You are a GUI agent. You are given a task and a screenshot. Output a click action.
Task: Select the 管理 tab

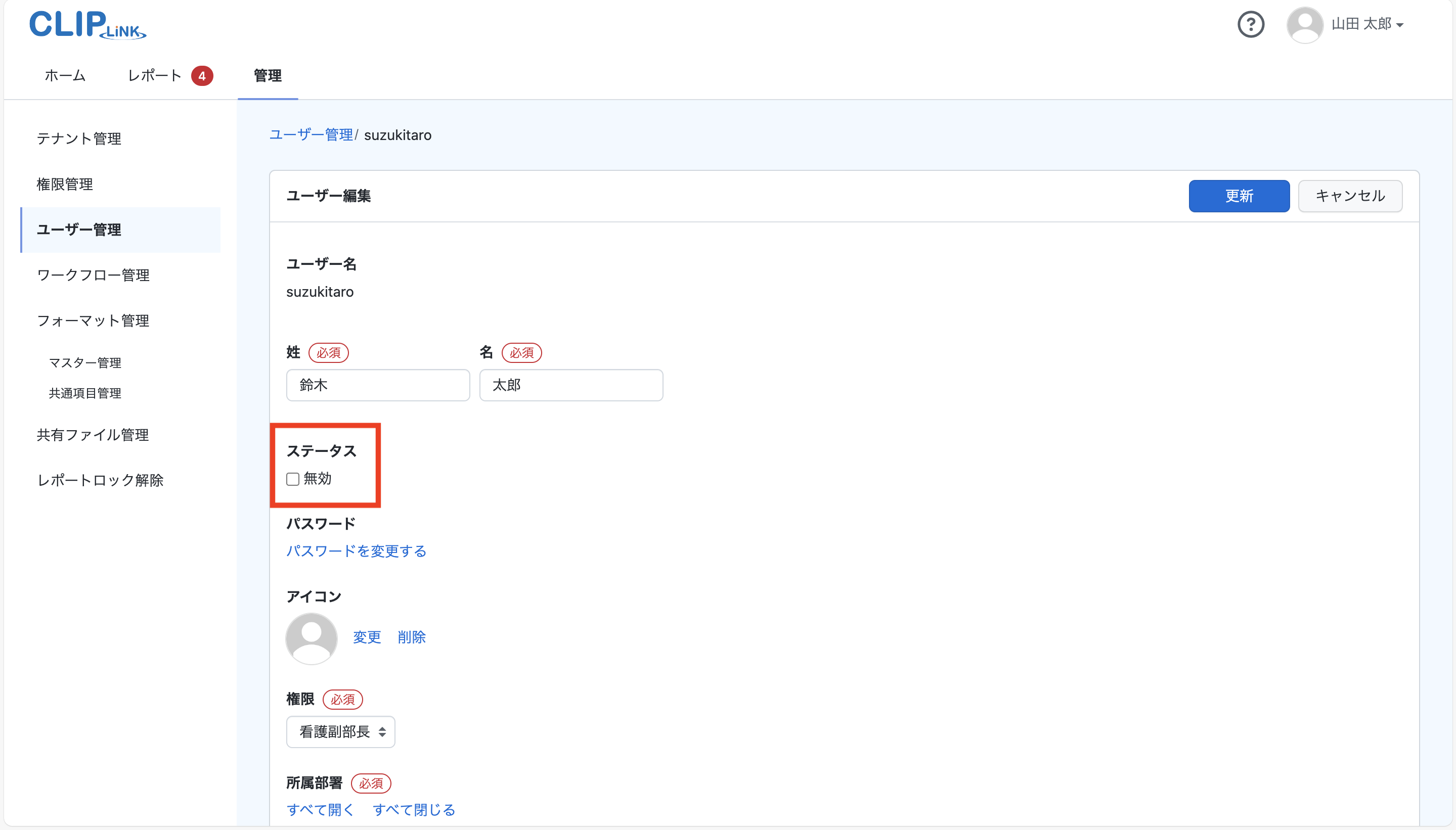[x=267, y=75]
